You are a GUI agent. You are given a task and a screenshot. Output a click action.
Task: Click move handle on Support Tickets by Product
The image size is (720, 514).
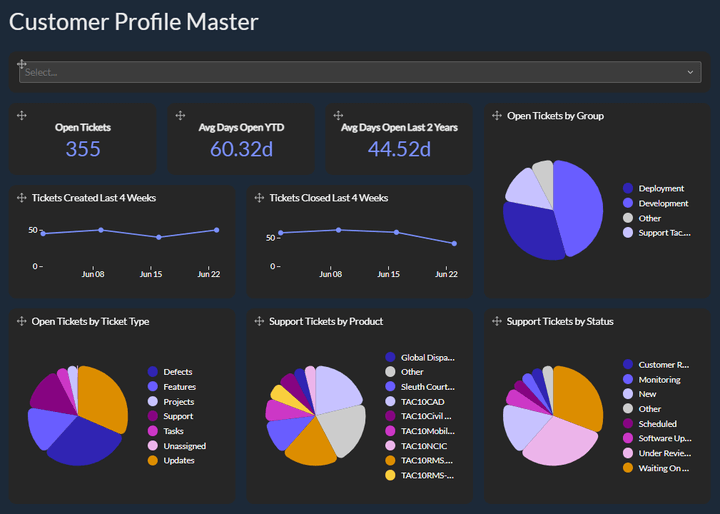[259, 322]
